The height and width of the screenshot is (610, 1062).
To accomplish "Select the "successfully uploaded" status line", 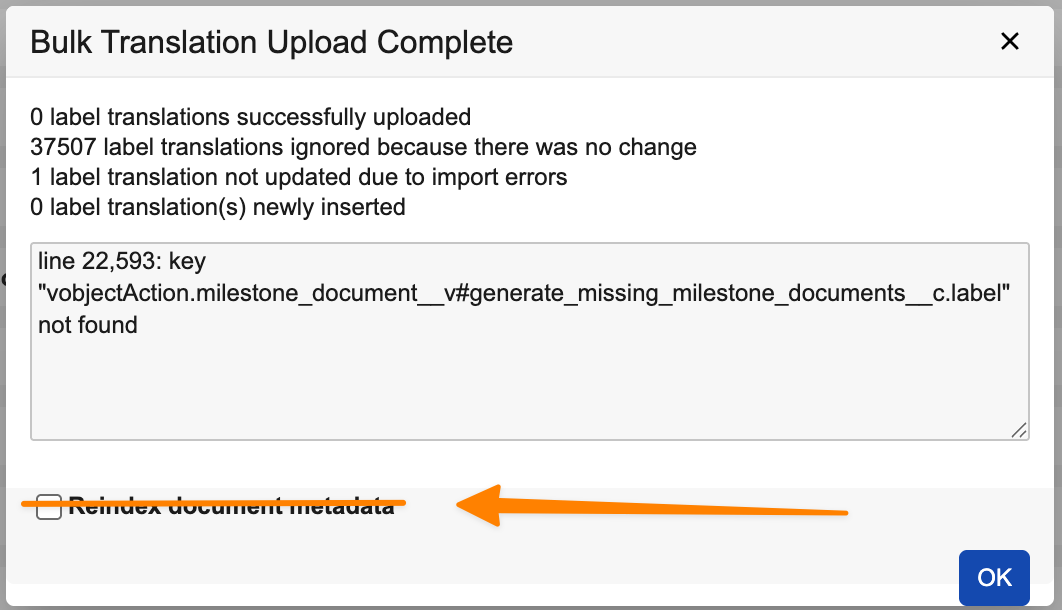I will pyautogui.click(x=251, y=118).
